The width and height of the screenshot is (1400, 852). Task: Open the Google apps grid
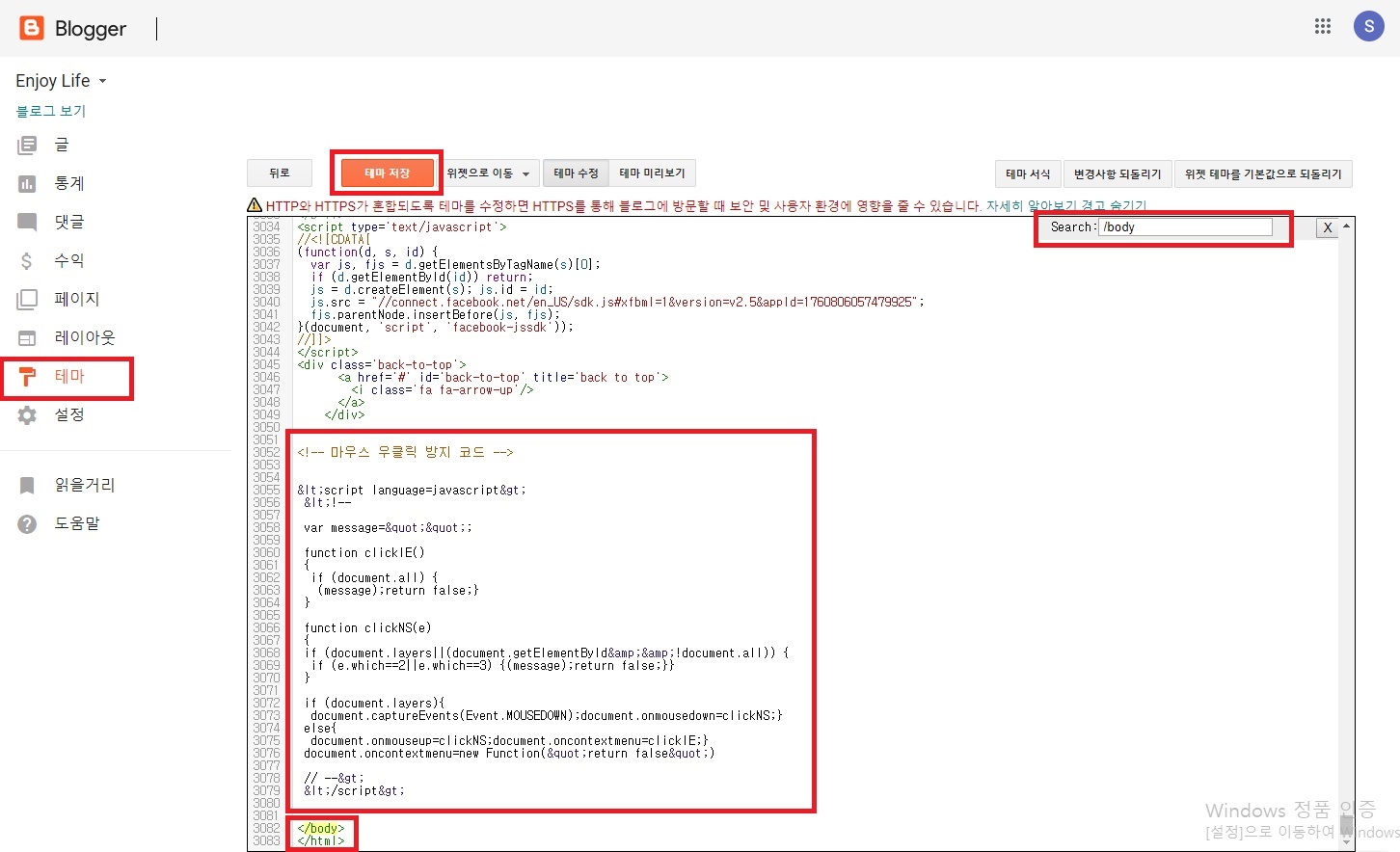(x=1323, y=26)
